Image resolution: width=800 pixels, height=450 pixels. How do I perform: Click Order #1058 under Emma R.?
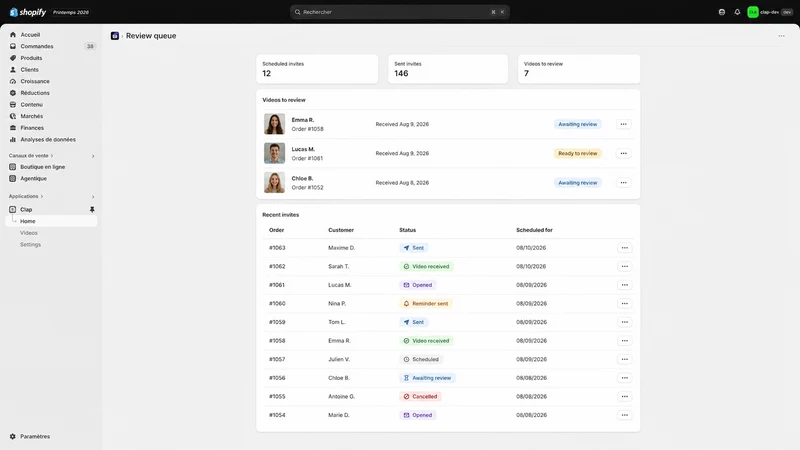[x=307, y=129]
